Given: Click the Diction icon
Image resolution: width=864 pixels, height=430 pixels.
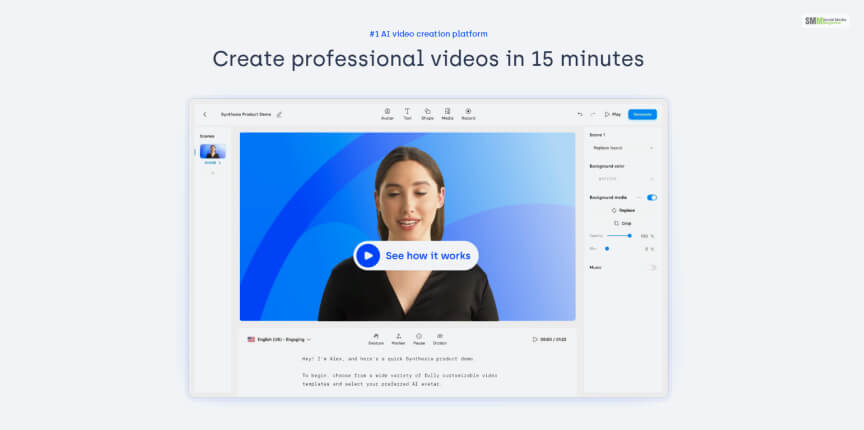Looking at the screenshot, I should 440,338.
